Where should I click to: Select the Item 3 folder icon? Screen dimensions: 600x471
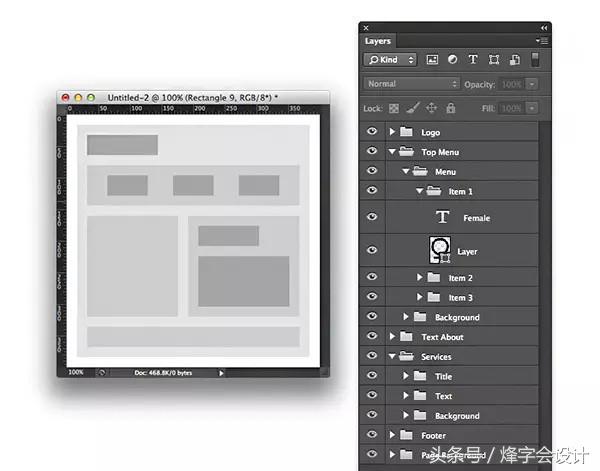(x=434, y=297)
